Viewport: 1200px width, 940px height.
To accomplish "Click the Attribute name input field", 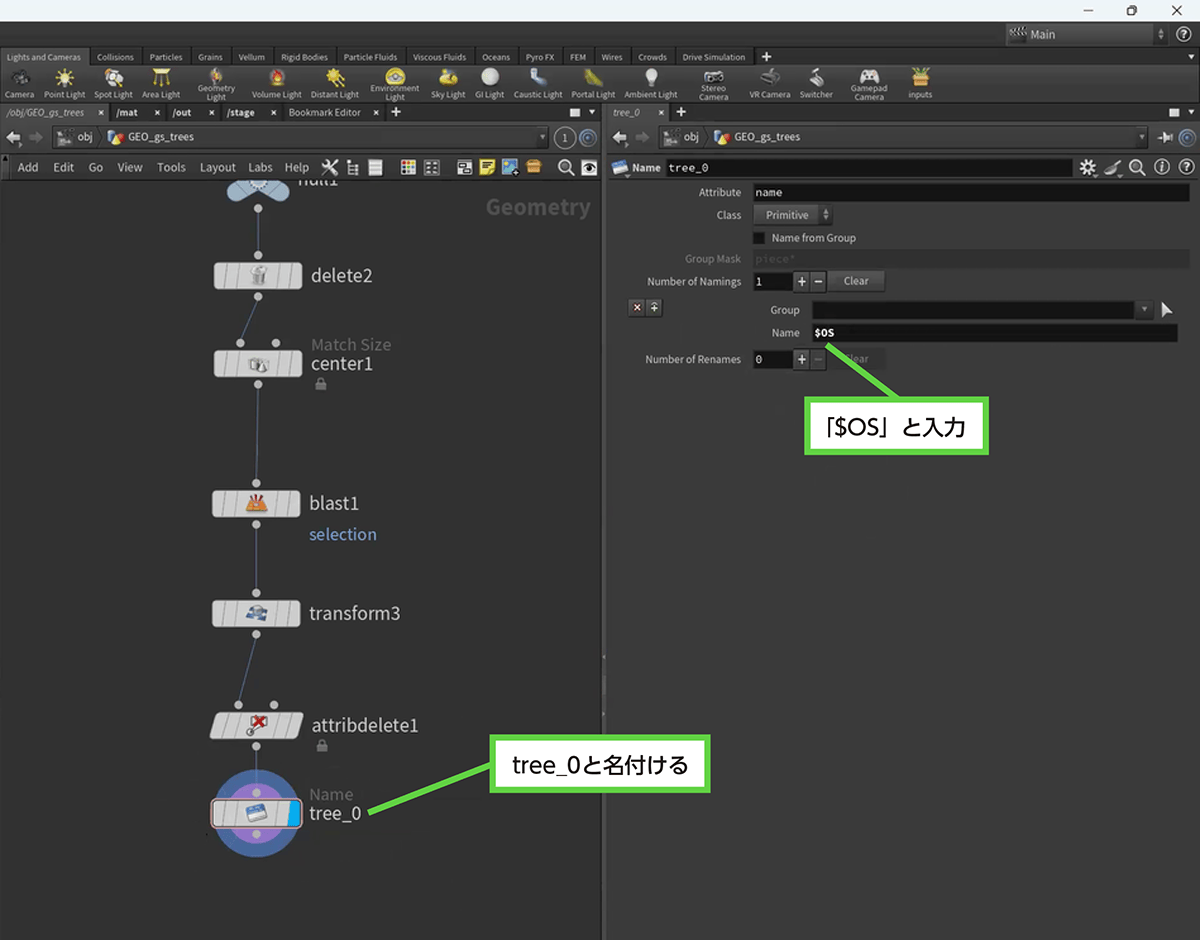I will [970, 192].
